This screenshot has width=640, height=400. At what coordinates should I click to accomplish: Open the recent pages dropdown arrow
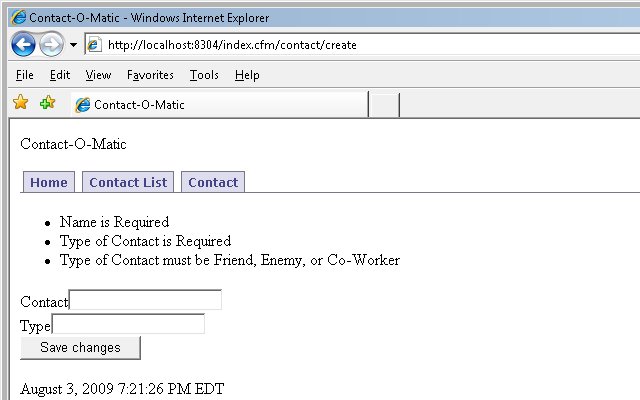73,44
